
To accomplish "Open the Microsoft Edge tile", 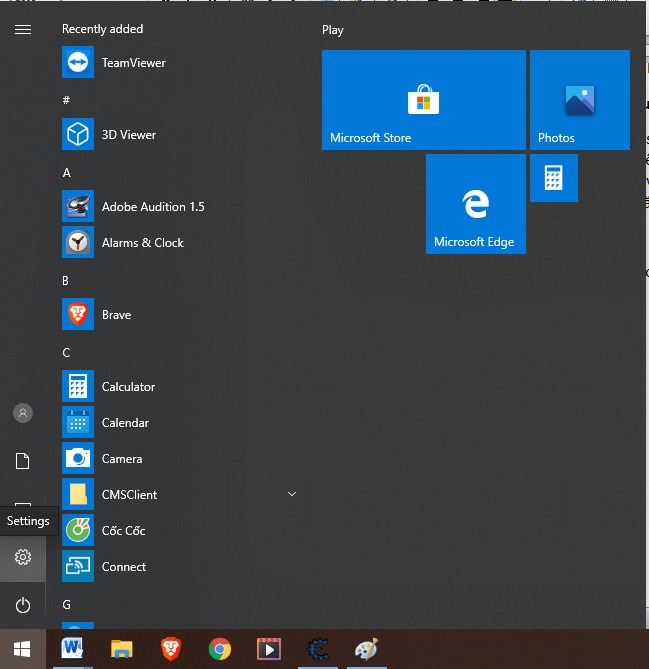I will click(x=476, y=204).
